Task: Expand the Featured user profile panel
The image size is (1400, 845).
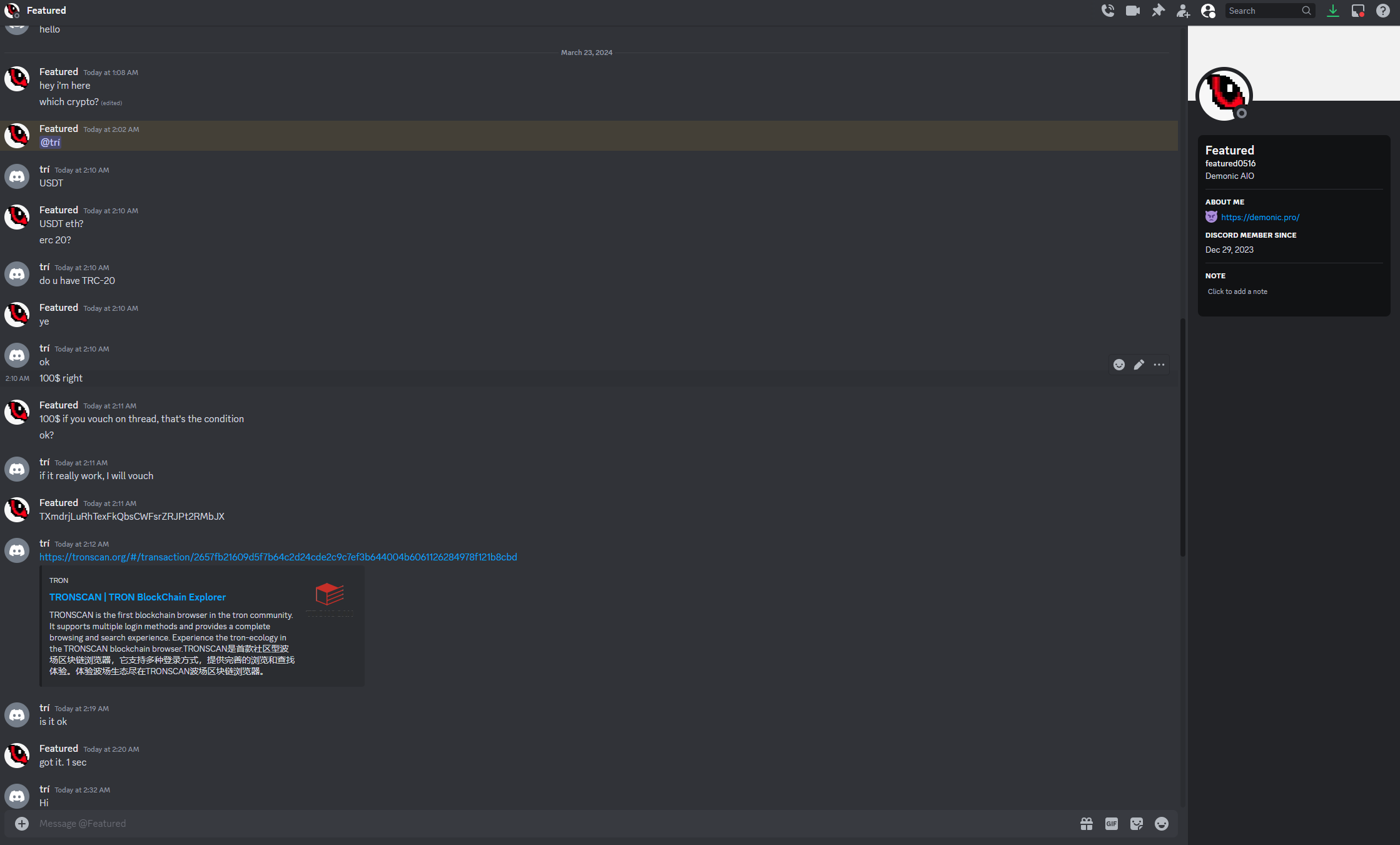Action: [1224, 93]
